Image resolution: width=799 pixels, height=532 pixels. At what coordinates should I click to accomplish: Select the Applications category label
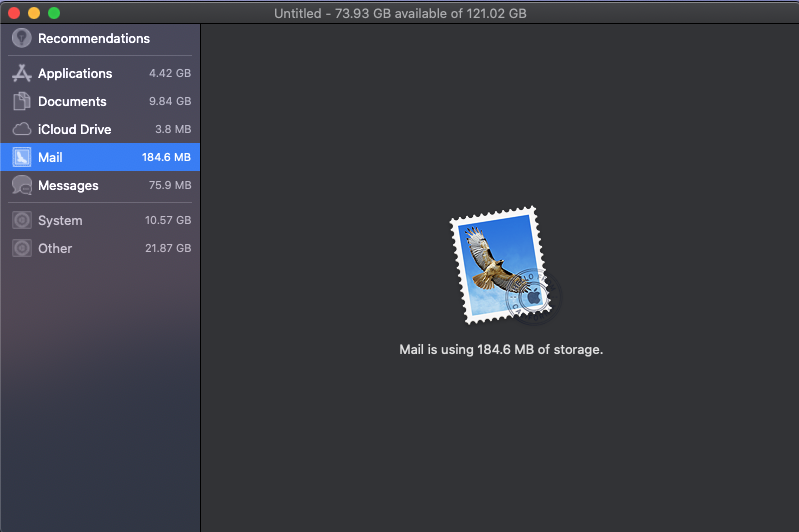point(75,73)
